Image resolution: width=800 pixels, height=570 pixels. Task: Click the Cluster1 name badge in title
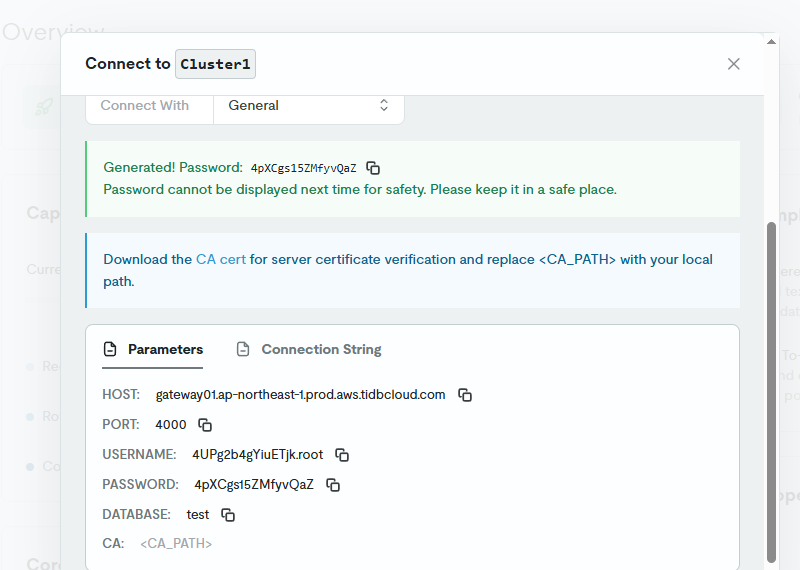tap(215, 64)
